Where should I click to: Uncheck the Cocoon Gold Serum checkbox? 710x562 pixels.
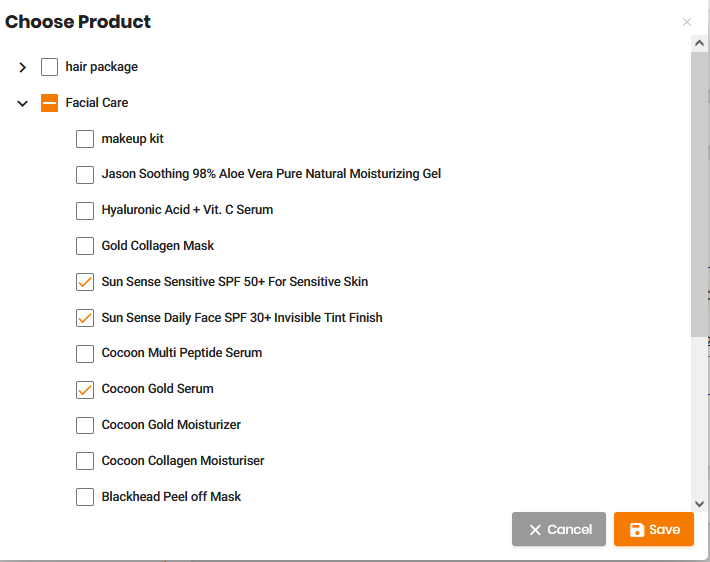pos(85,389)
